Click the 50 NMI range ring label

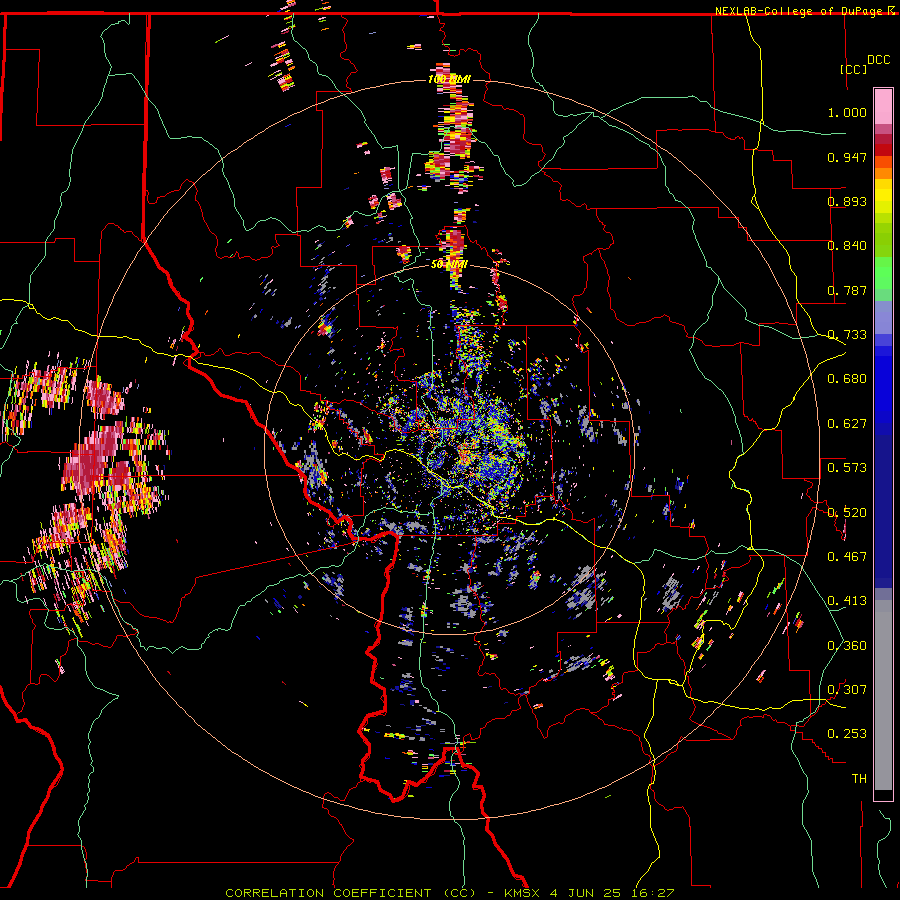click(449, 265)
